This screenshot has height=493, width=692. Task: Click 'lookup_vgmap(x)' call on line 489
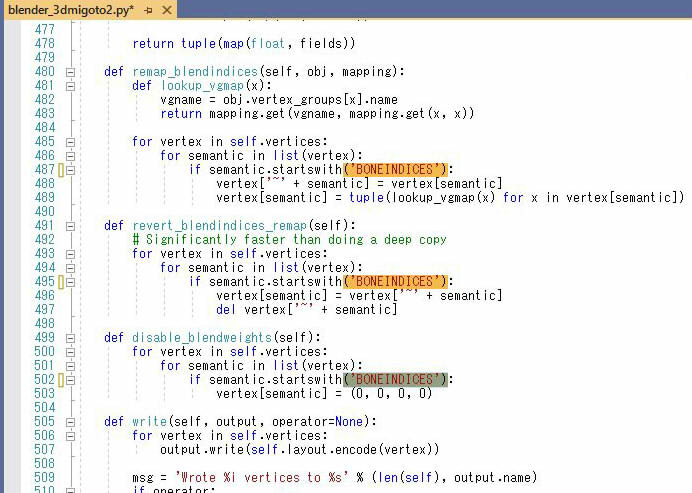444,197
